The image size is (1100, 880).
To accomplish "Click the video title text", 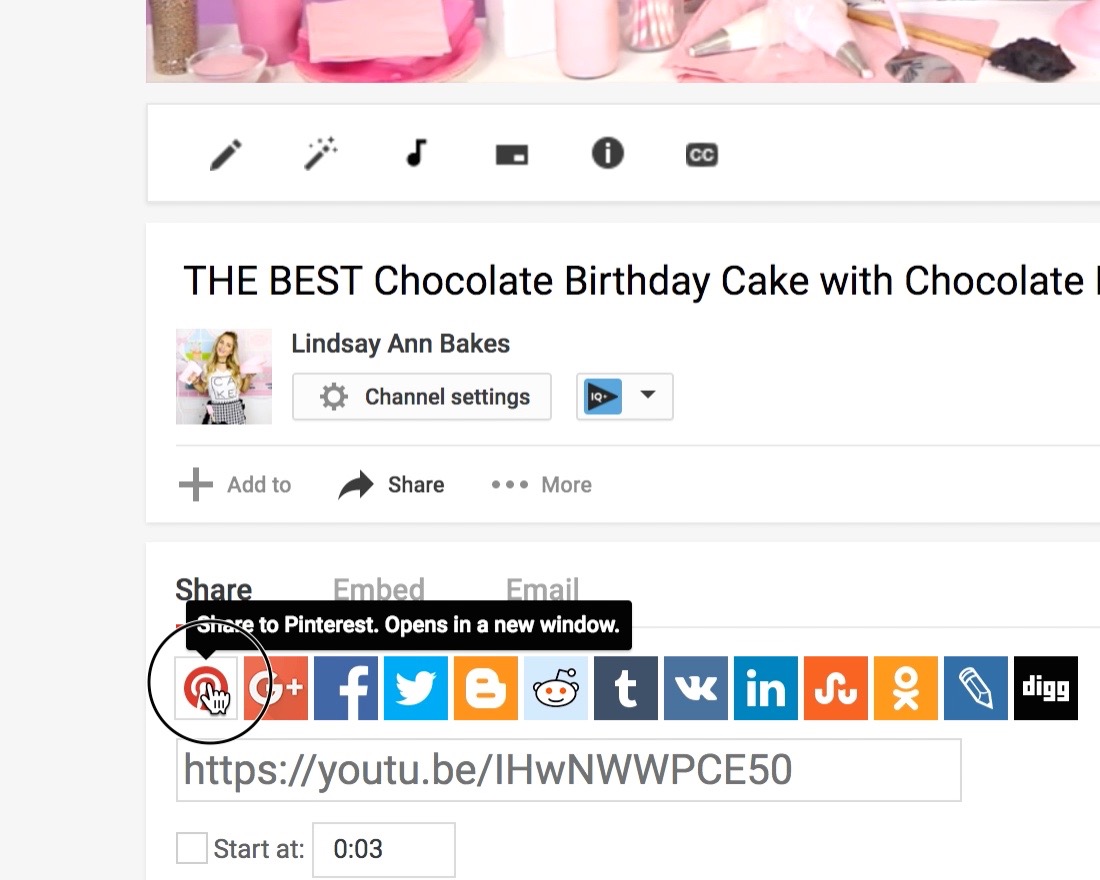I will click(x=641, y=281).
